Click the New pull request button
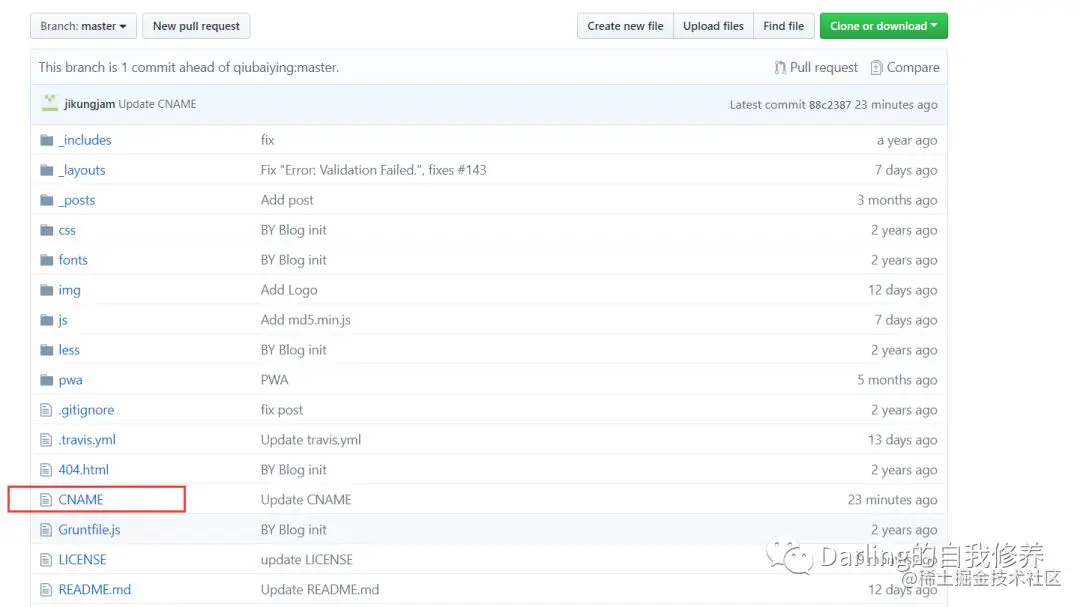Image resolution: width=1080 pixels, height=607 pixels. tap(196, 26)
